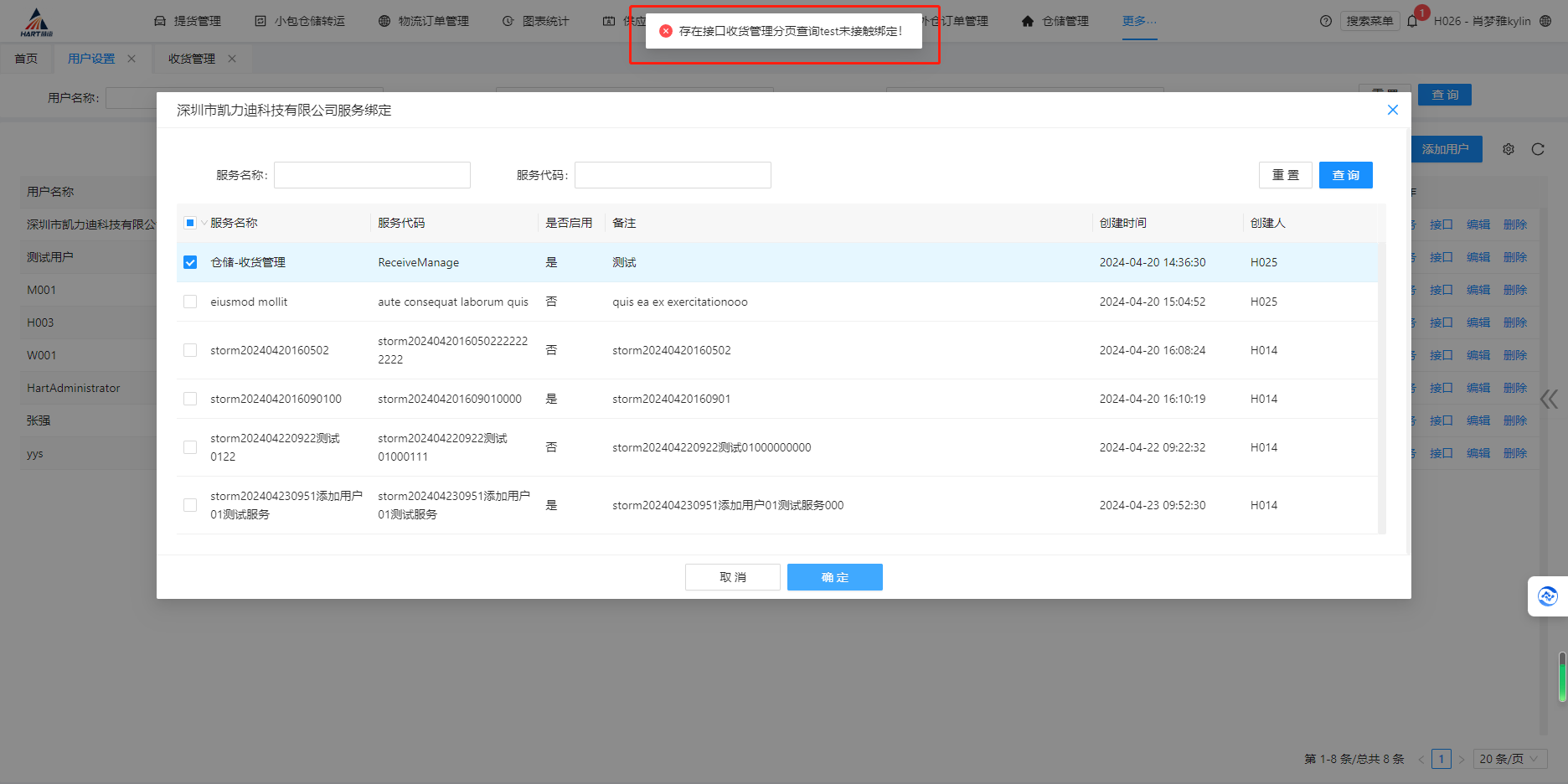
Task: Switch to the 用户设置 tab
Action: [91, 59]
